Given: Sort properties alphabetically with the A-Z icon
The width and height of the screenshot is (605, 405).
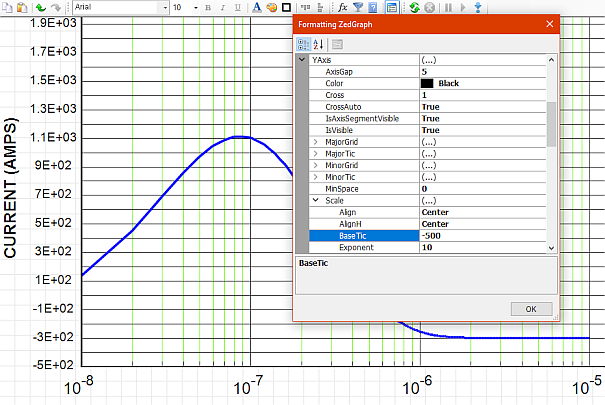Looking at the screenshot, I should click(x=318, y=44).
